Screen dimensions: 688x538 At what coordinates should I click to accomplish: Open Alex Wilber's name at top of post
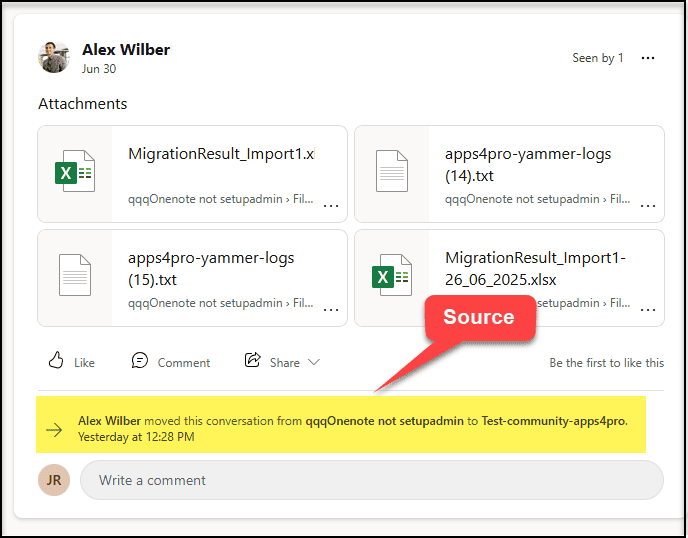[126, 49]
